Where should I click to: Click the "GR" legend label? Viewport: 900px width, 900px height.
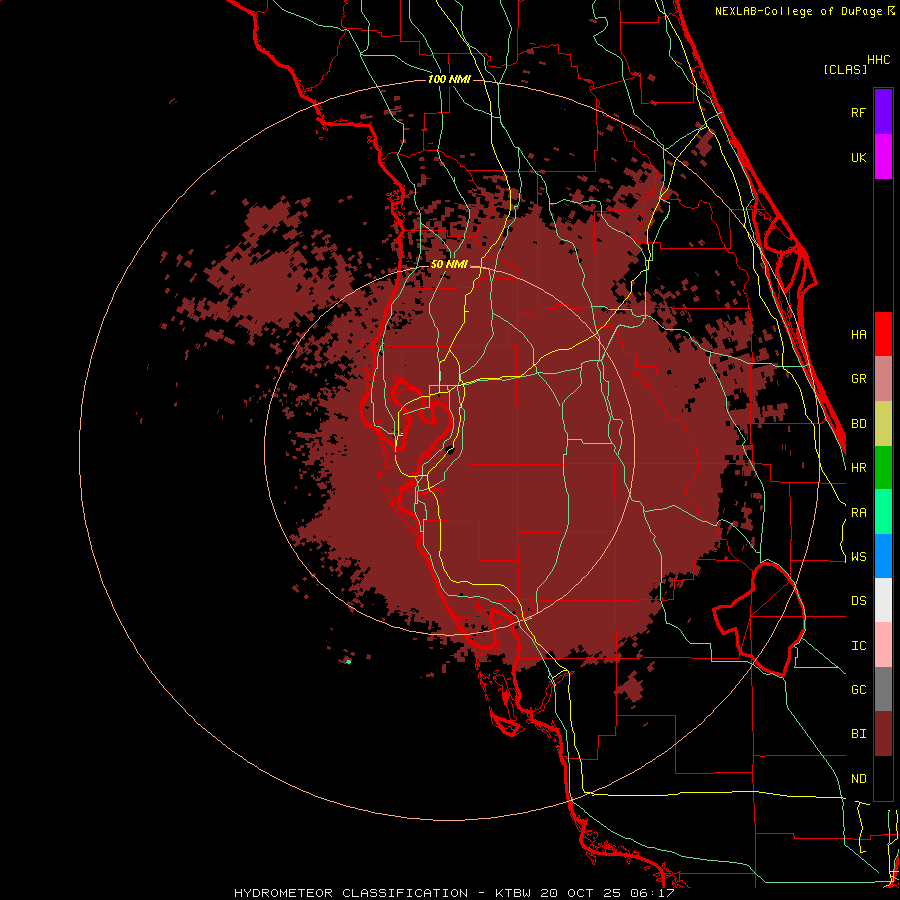point(858,379)
